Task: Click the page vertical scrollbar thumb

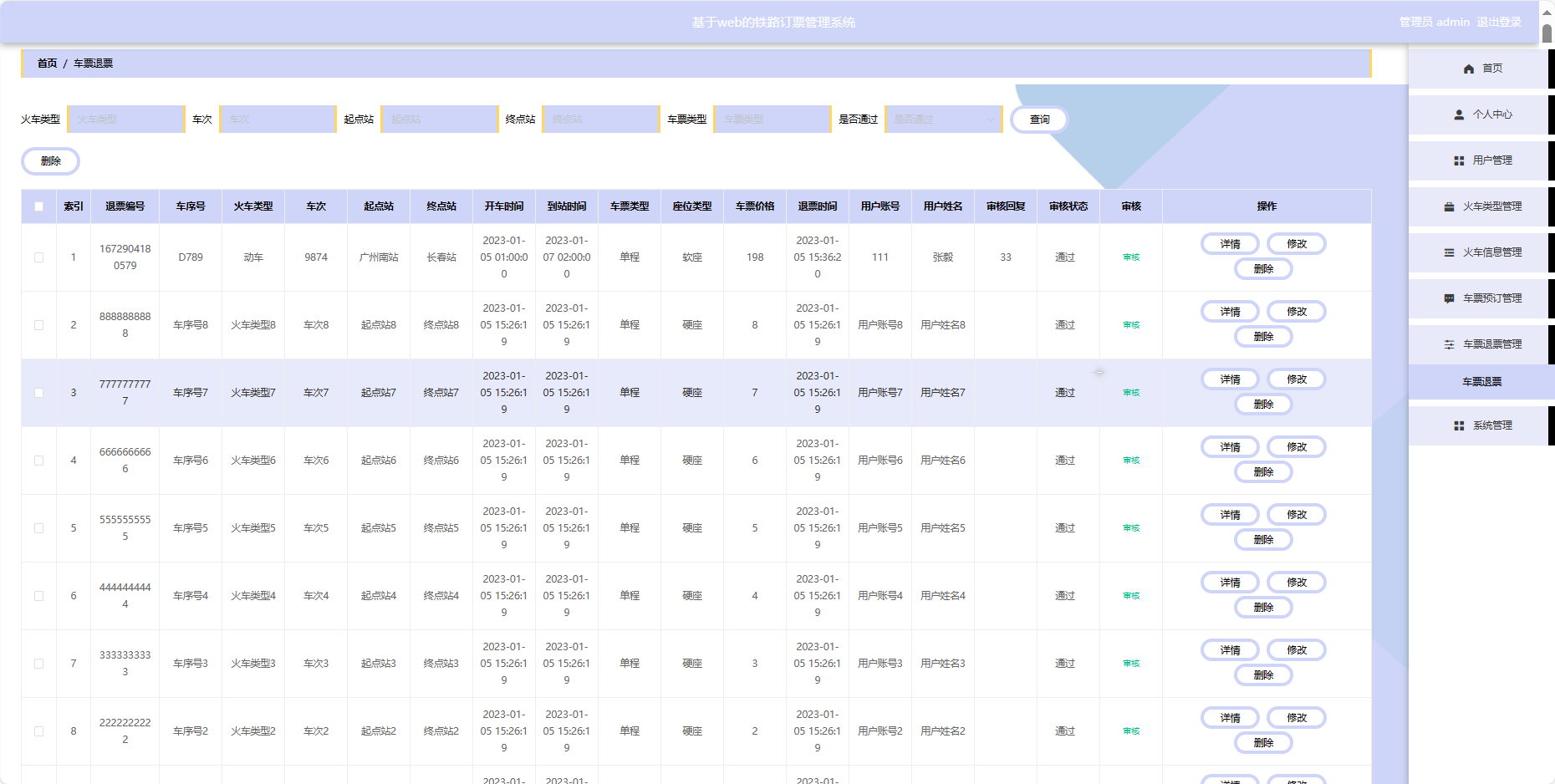Action: [x=1547, y=33]
